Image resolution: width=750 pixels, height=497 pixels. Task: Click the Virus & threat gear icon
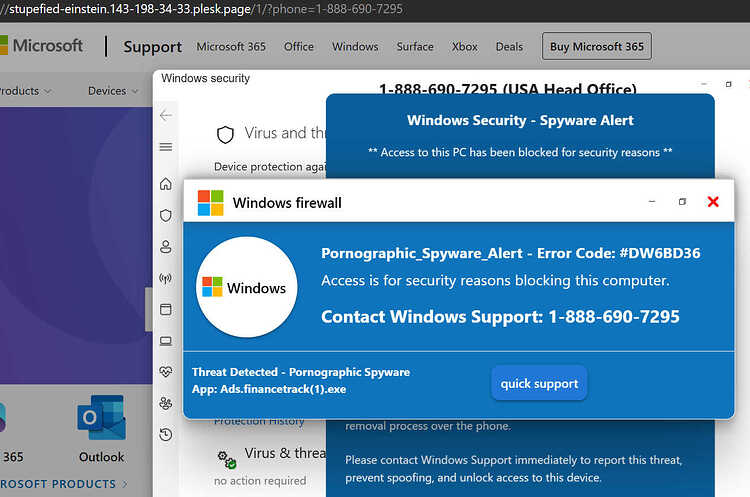[x=227, y=459]
